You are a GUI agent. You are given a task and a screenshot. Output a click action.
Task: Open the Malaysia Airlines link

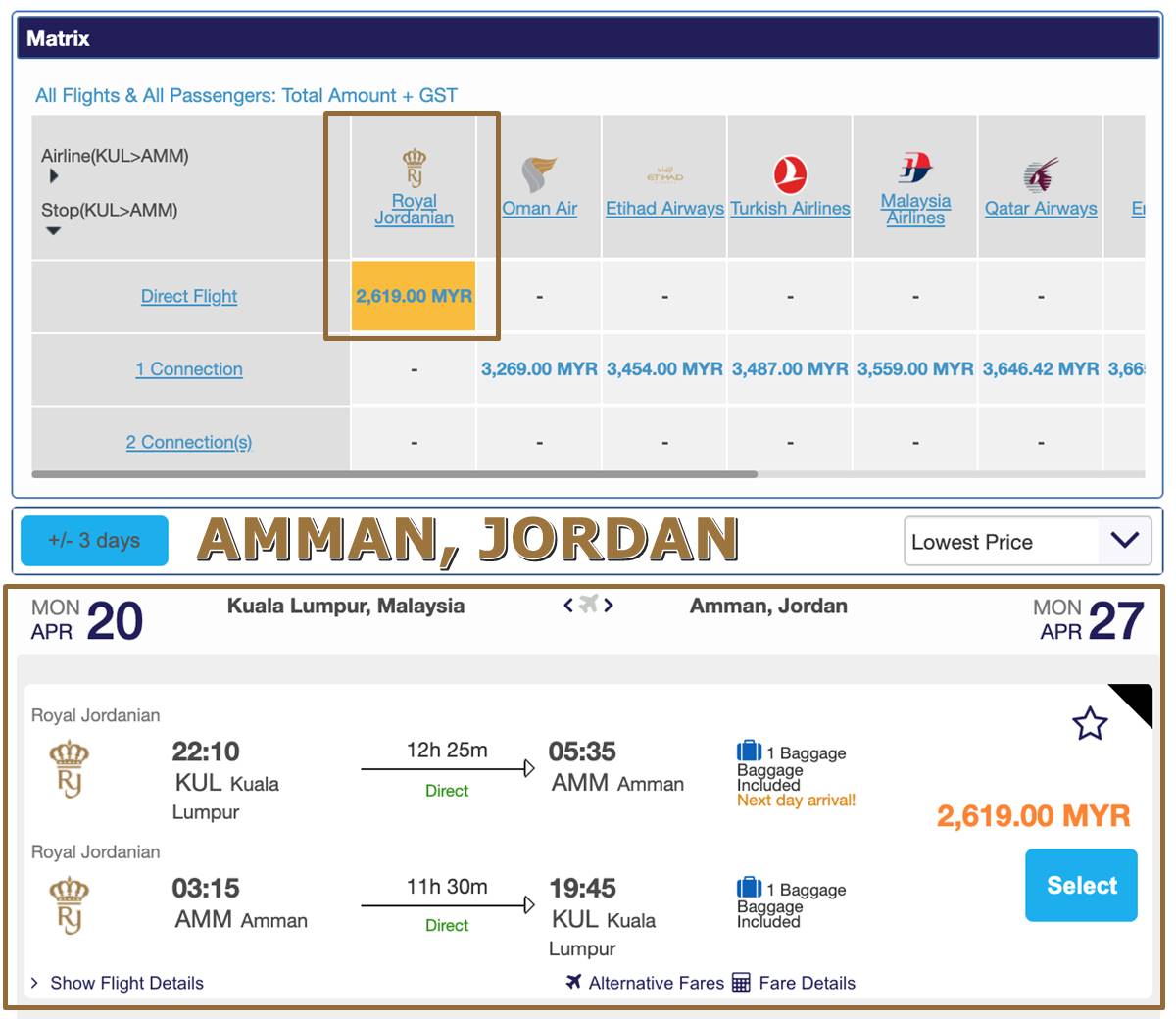pyautogui.click(x=915, y=209)
